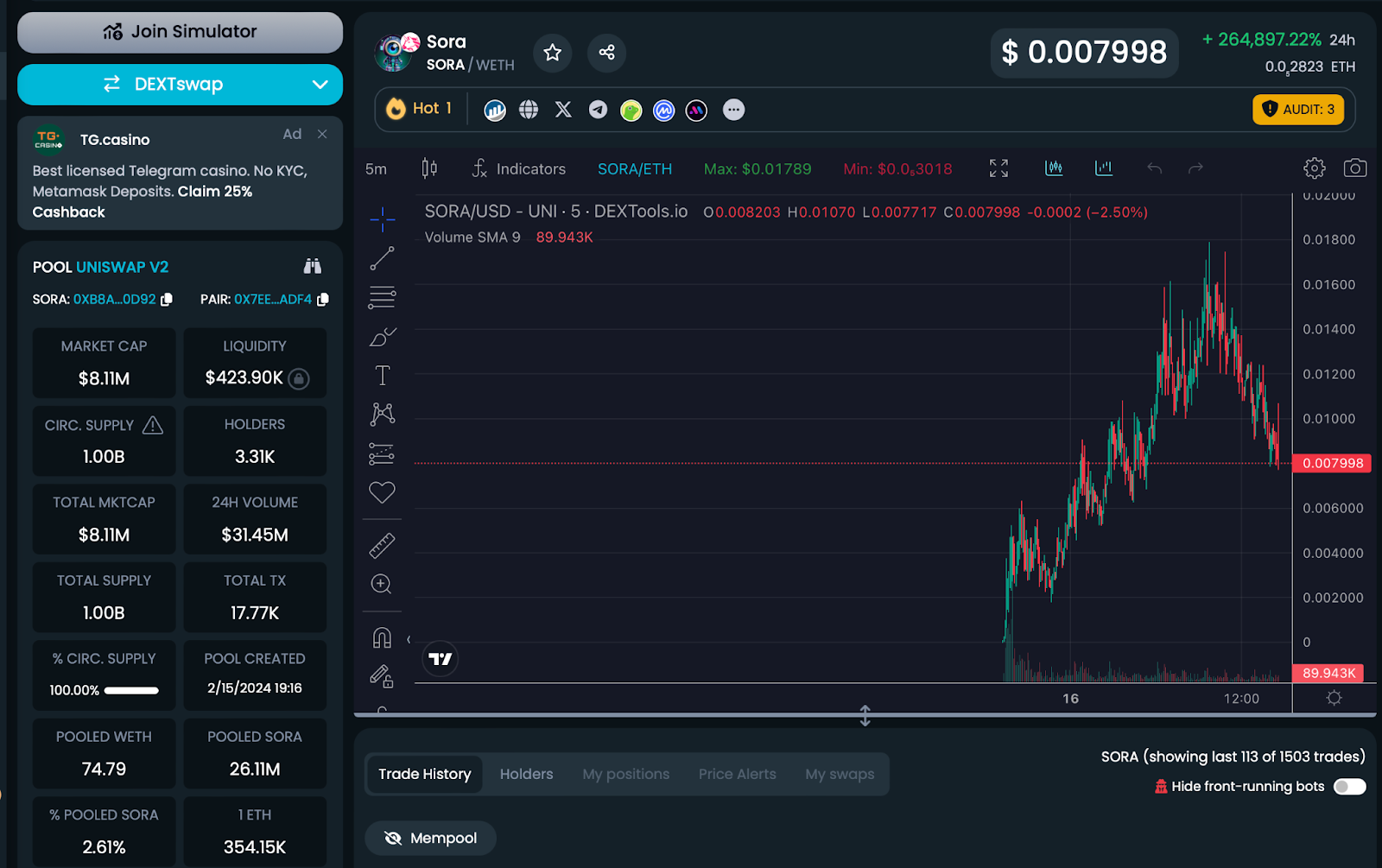
Task: Toggle chart fullscreen mode icon
Action: [998, 168]
